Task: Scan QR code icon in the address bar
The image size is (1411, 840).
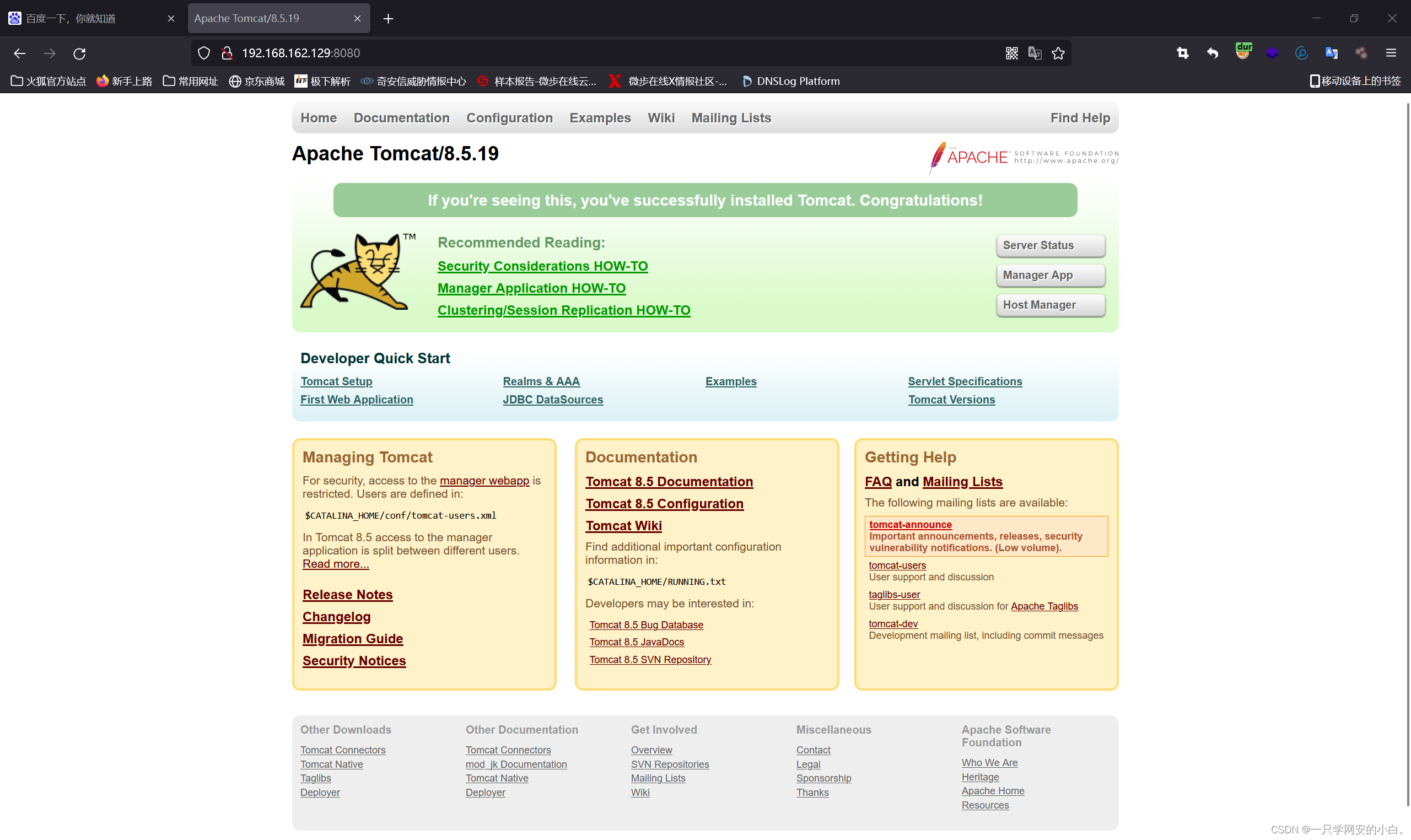Action: 1012,53
